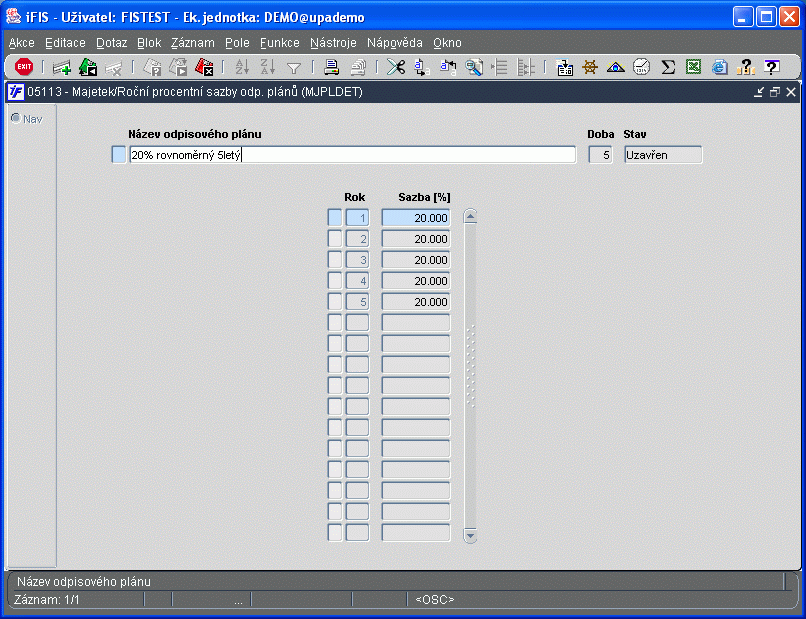The image size is (806, 619).
Task: Click the triangle with blue eye icon
Action: click(615, 67)
